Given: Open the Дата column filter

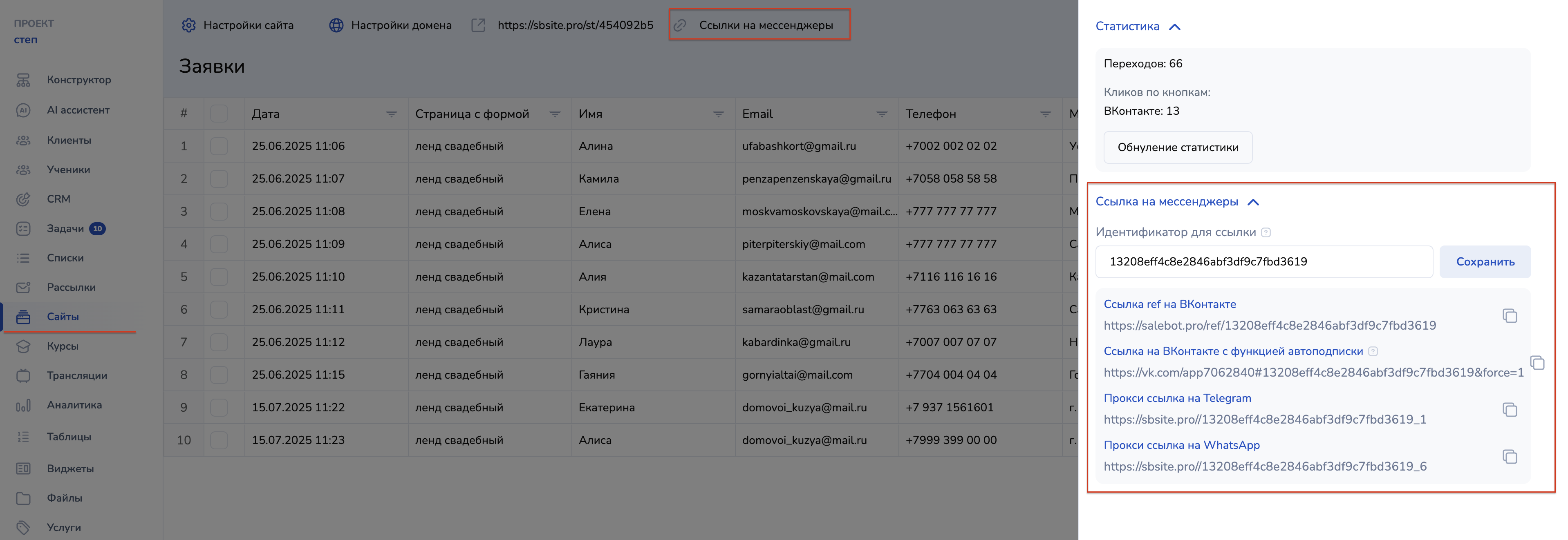Looking at the screenshot, I should click(x=392, y=114).
